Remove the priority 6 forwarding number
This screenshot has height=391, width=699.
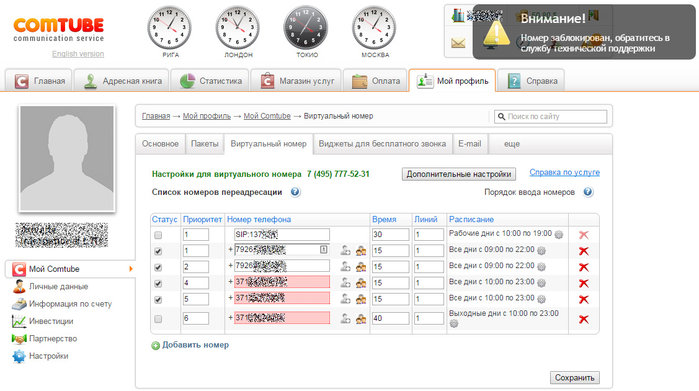pos(584,319)
